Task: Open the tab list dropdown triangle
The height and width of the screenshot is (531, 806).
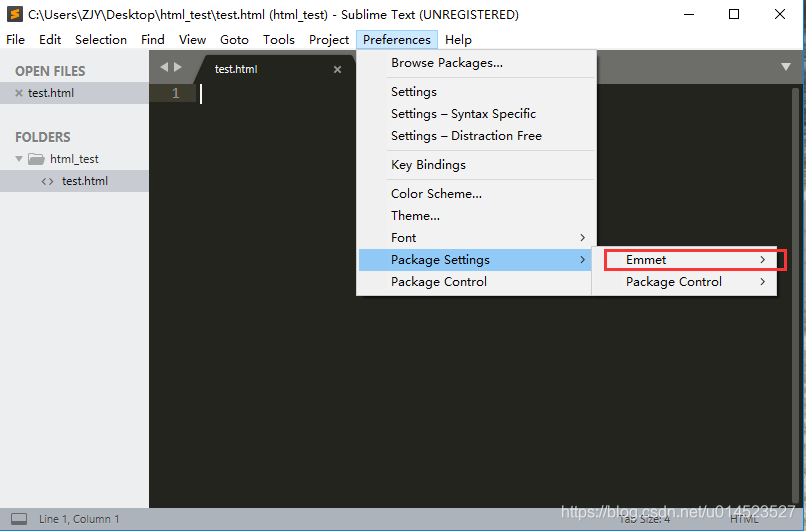Action: click(785, 67)
